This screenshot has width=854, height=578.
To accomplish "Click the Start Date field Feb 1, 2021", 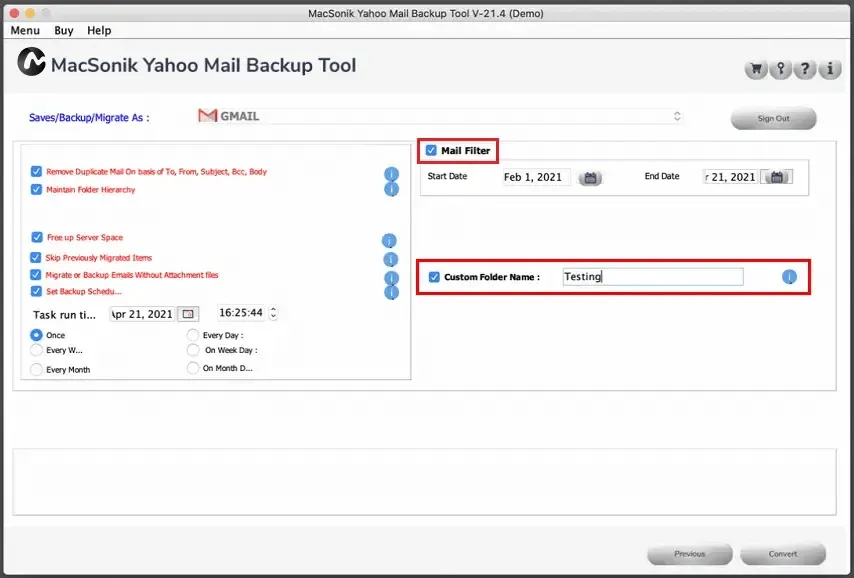I will point(536,177).
